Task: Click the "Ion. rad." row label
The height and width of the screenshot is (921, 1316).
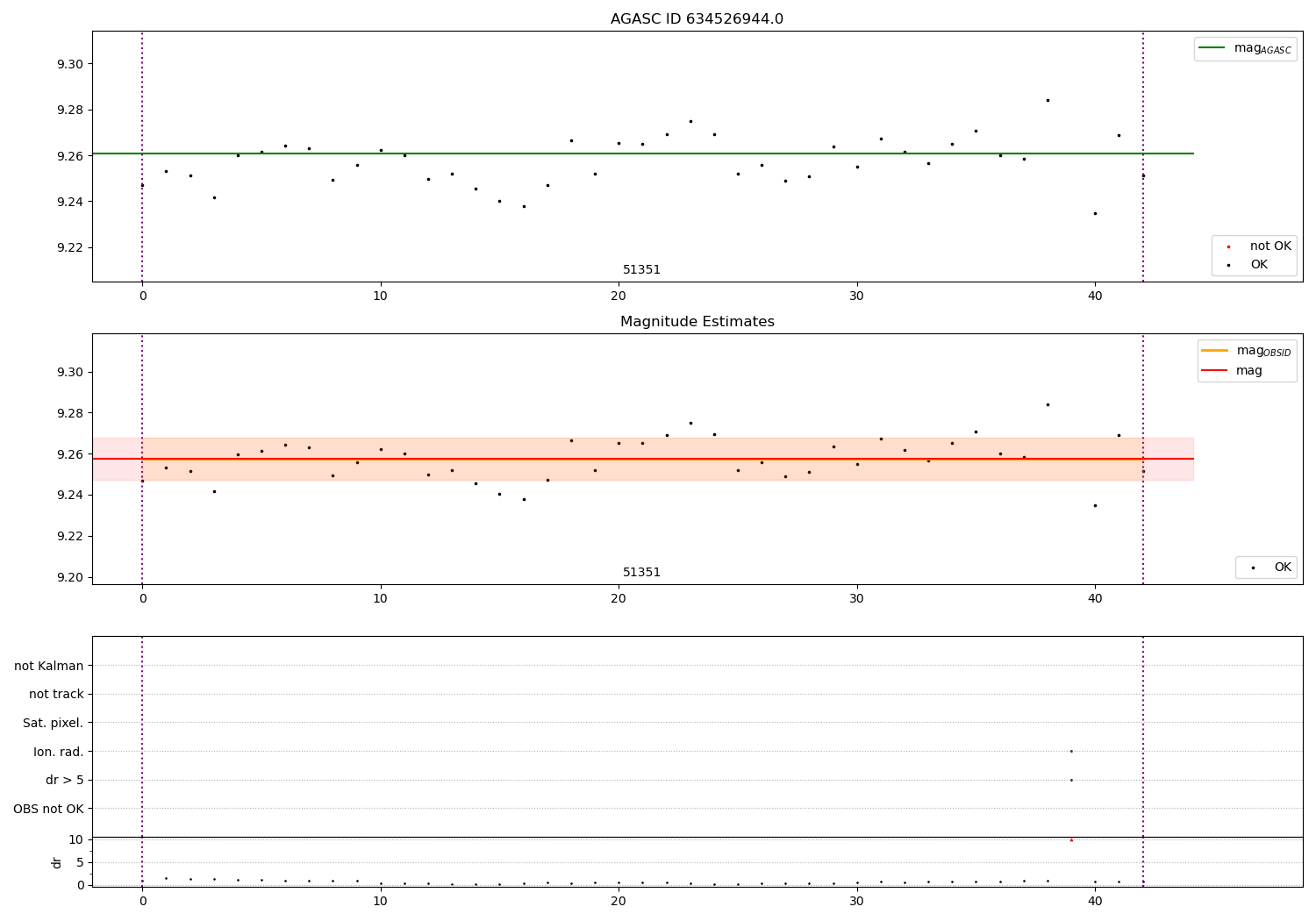Action: [x=59, y=752]
